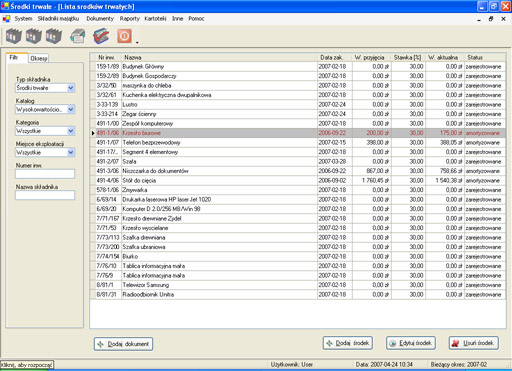
Task: Select the Drukarka laserowa HP row
Action: [x=298, y=200]
